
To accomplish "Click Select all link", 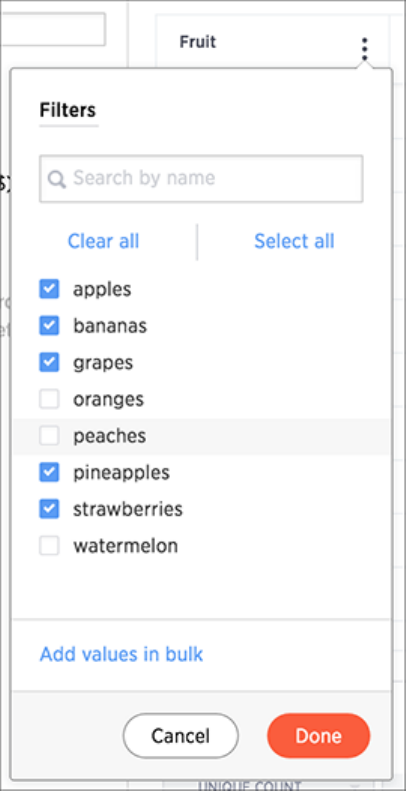I will pyautogui.click(x=294, y=241).
